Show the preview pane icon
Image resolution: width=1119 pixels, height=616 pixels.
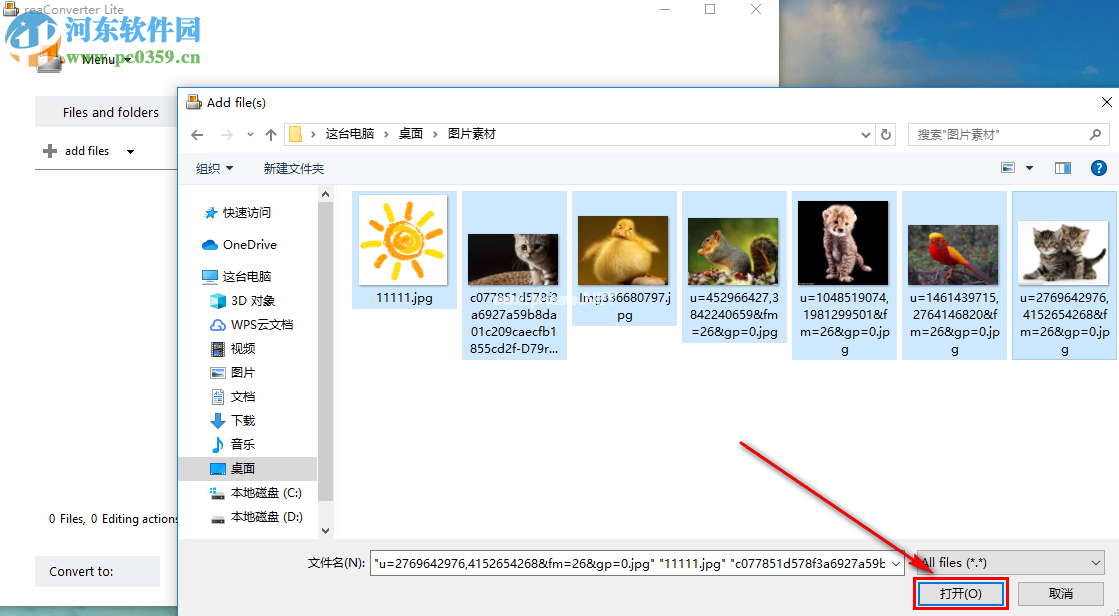pyautogui.click(x=1062, y=167)
